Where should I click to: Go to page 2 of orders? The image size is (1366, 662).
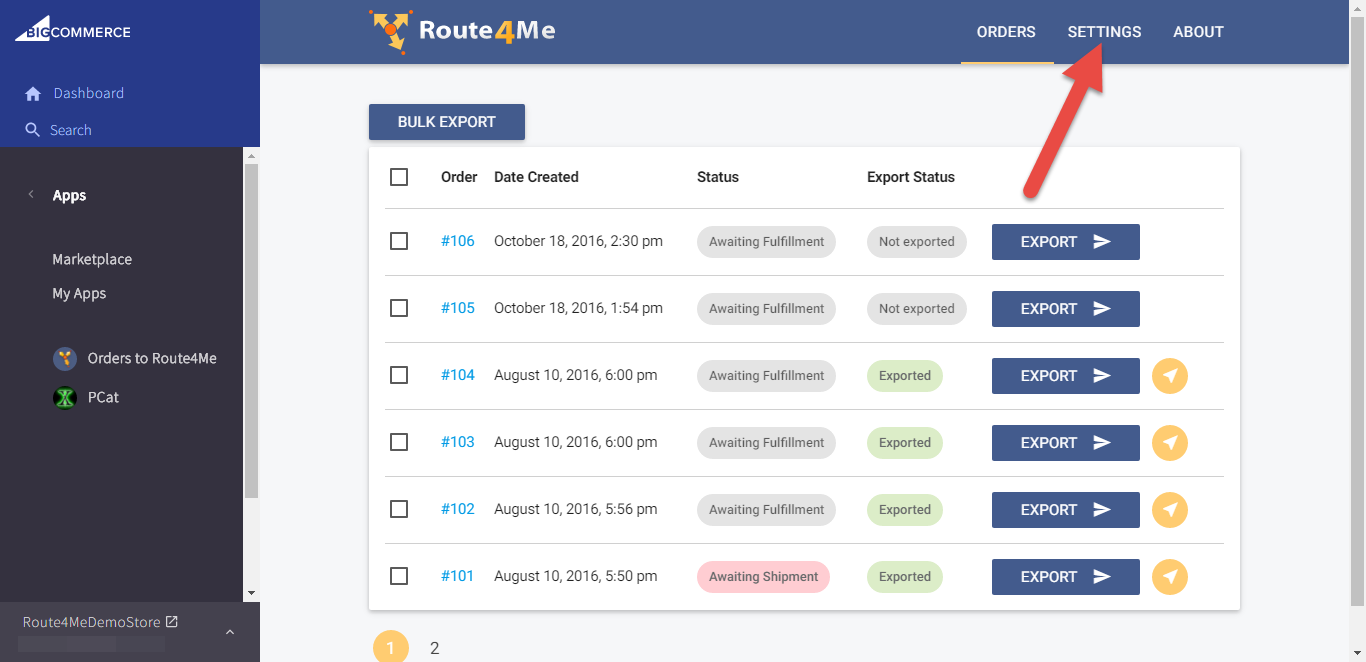435,648
